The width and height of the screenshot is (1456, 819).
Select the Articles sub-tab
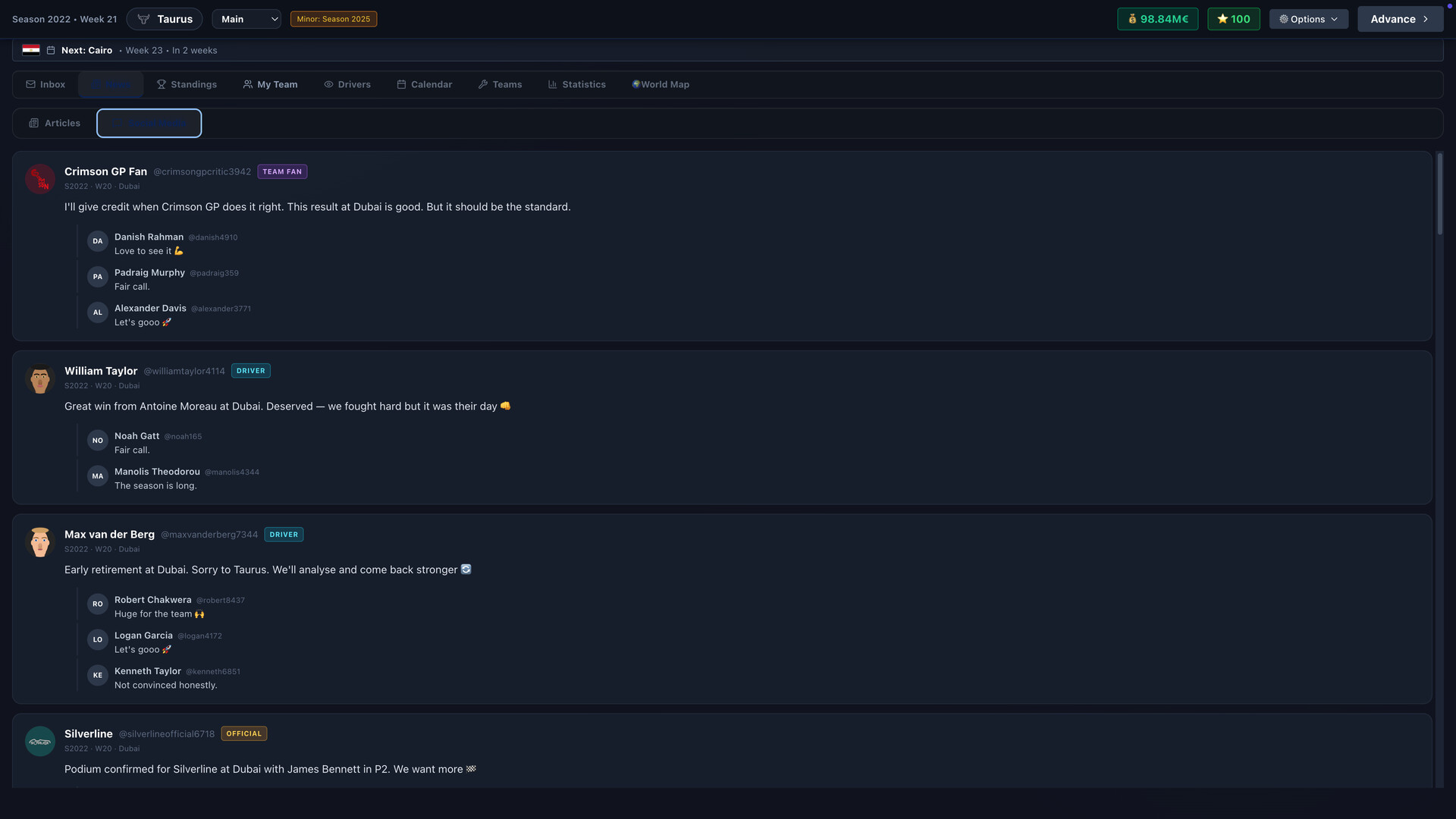(x=55, y=123)
